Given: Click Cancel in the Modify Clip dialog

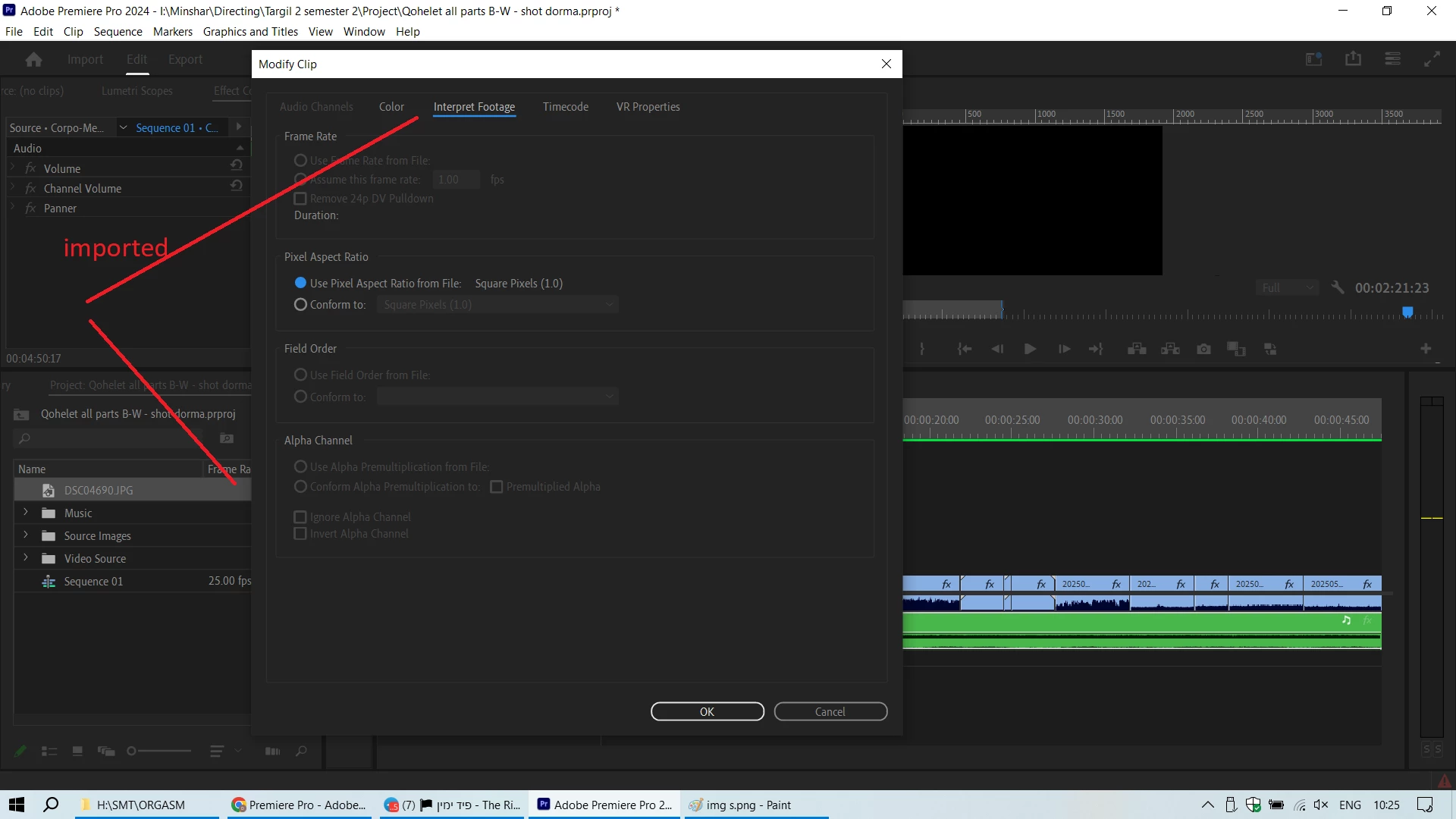Looking at the screenshot, I should pyautogui.click(x=830, y=711).
